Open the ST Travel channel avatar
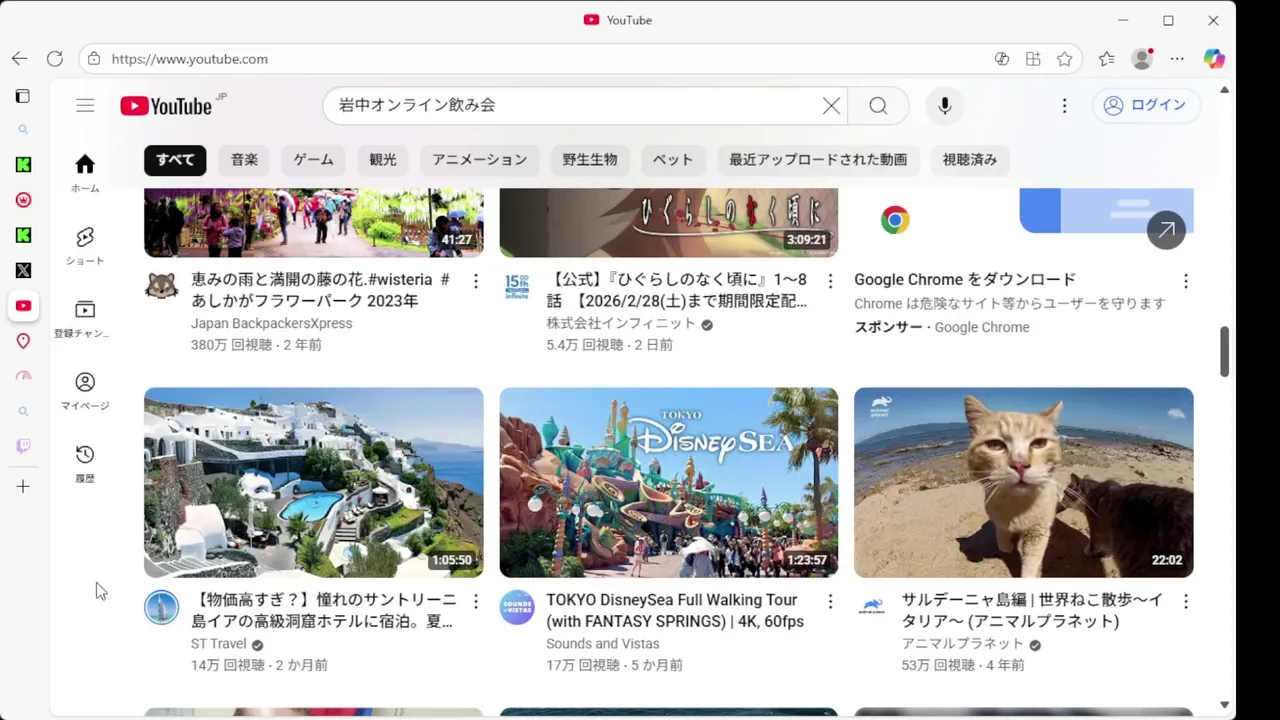 click(161, 607)
